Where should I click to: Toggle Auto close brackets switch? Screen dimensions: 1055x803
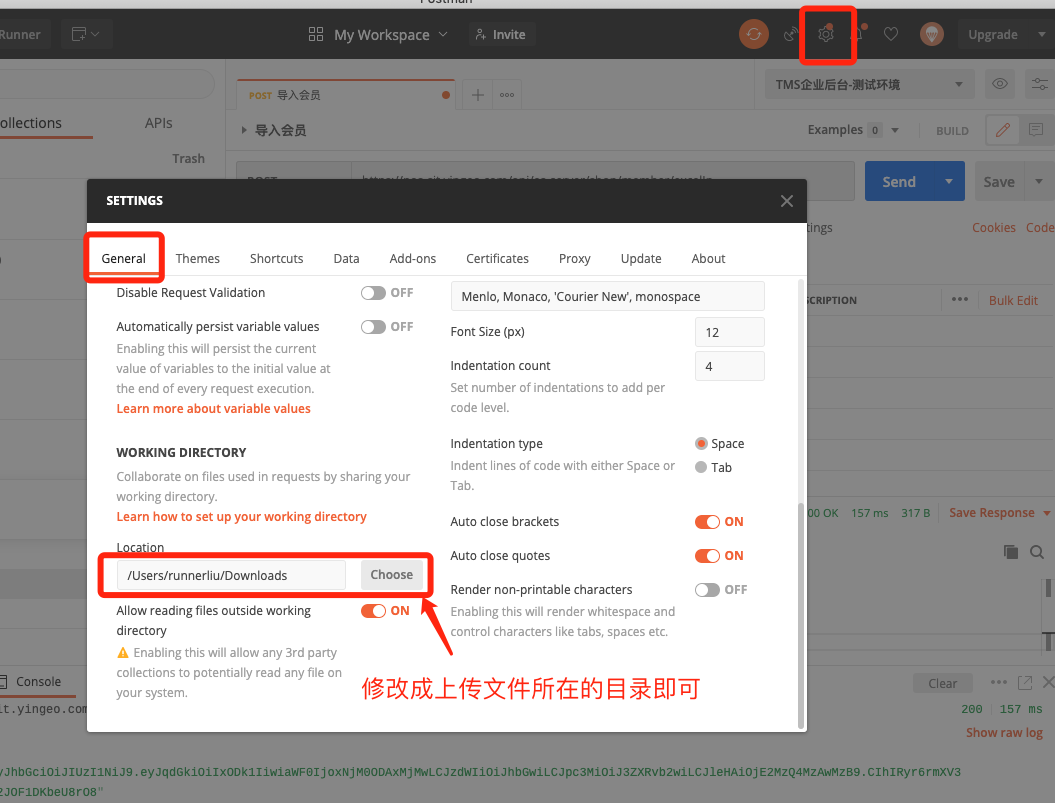[707, 522]
